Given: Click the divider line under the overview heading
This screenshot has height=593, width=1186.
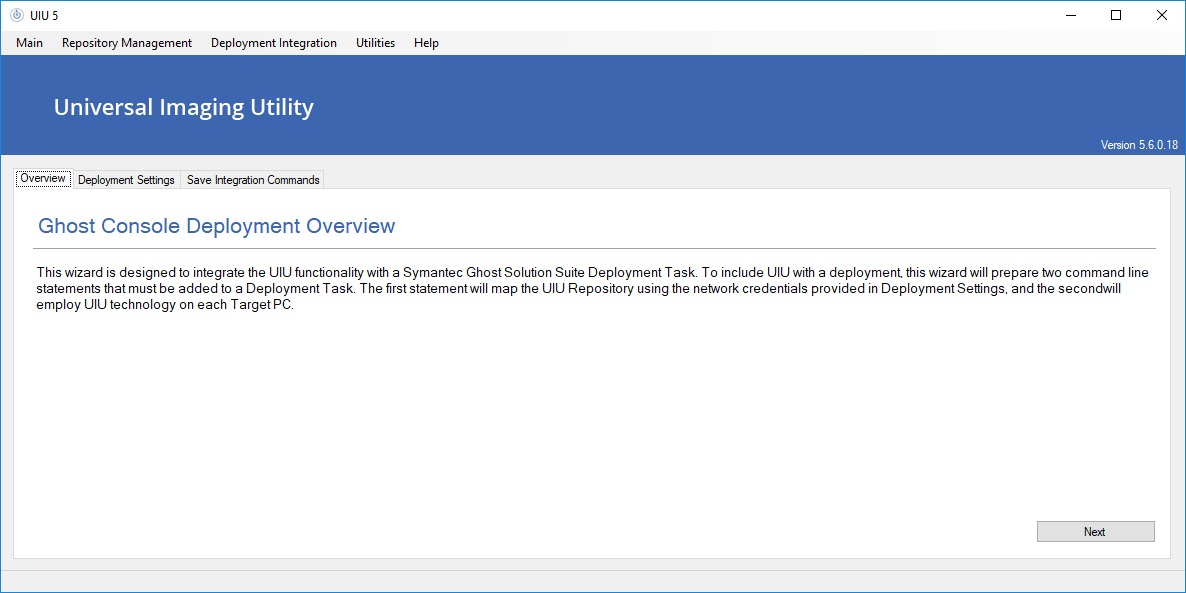Looking at the screenshot, I should [x=595, y=248].
